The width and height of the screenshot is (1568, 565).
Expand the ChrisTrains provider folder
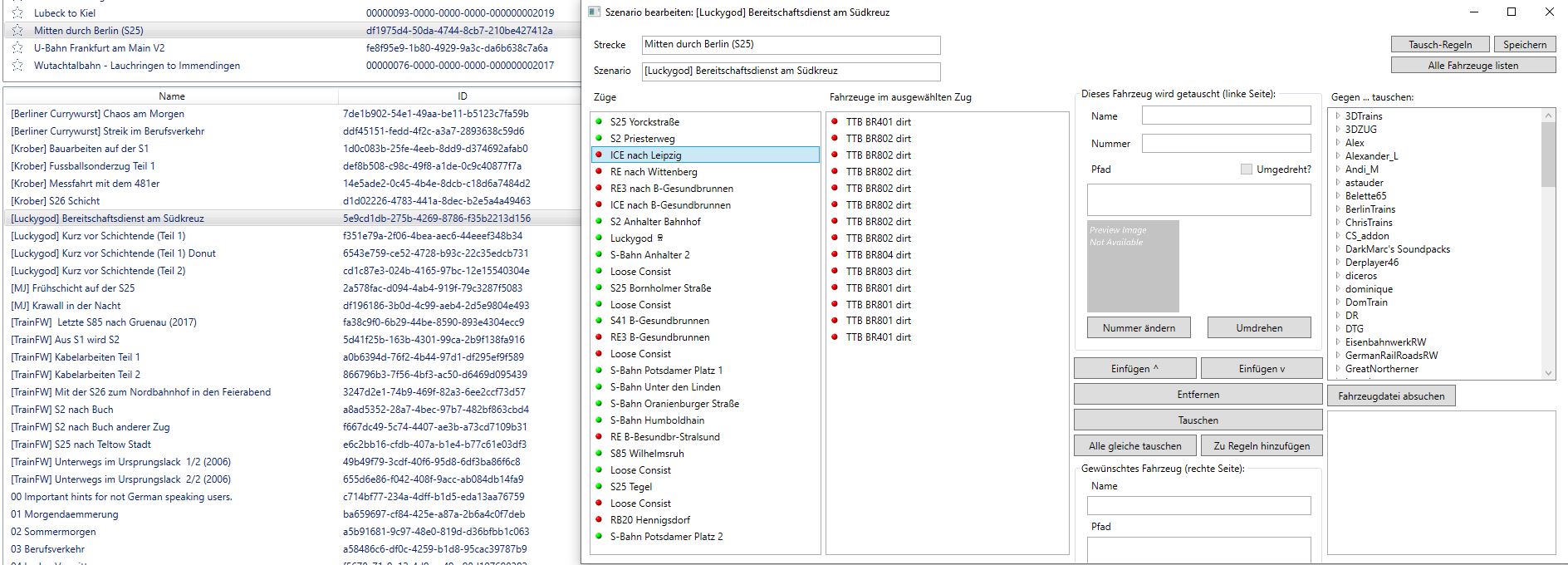pyautogui.click(x=1338, y=223)
